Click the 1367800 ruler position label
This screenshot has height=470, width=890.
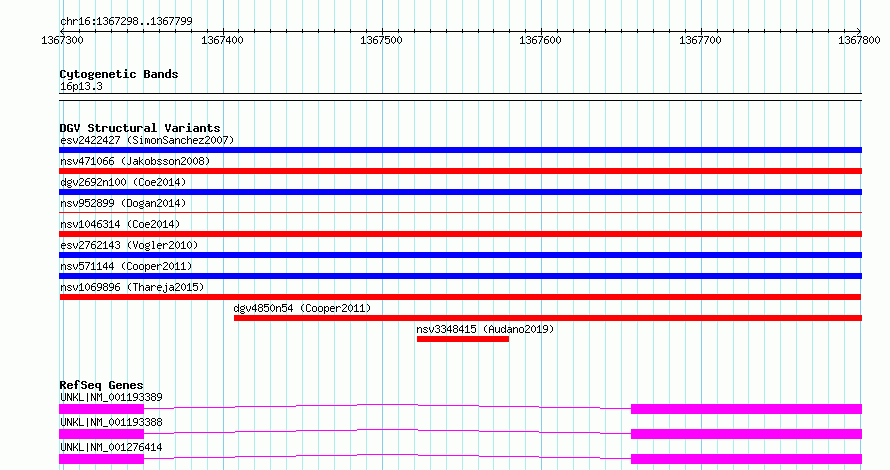(x=859, y=40)
